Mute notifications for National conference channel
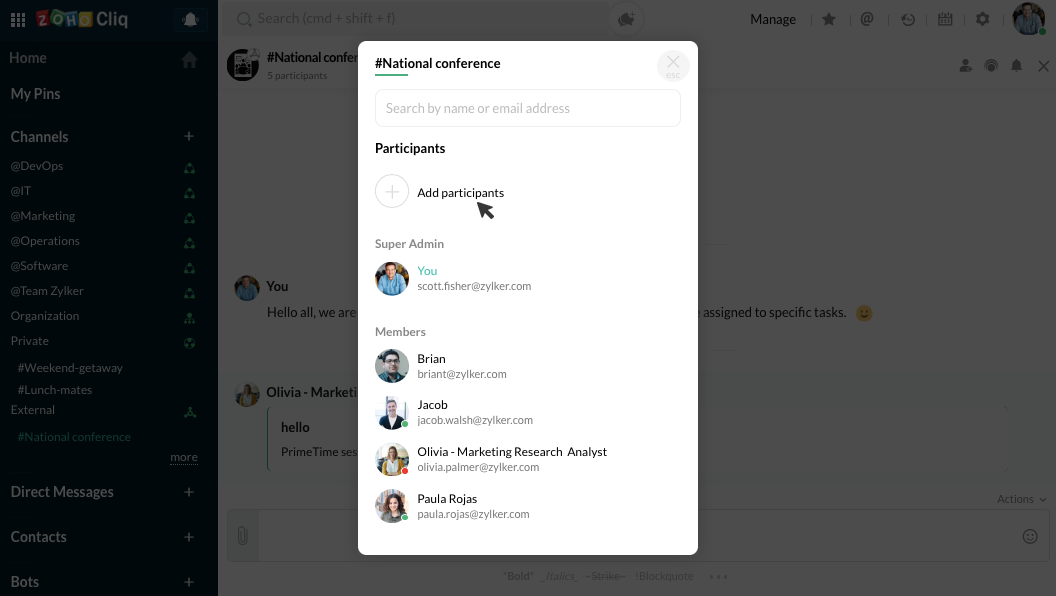This screenshot has height=596, width=1056. click(1017, 65)
